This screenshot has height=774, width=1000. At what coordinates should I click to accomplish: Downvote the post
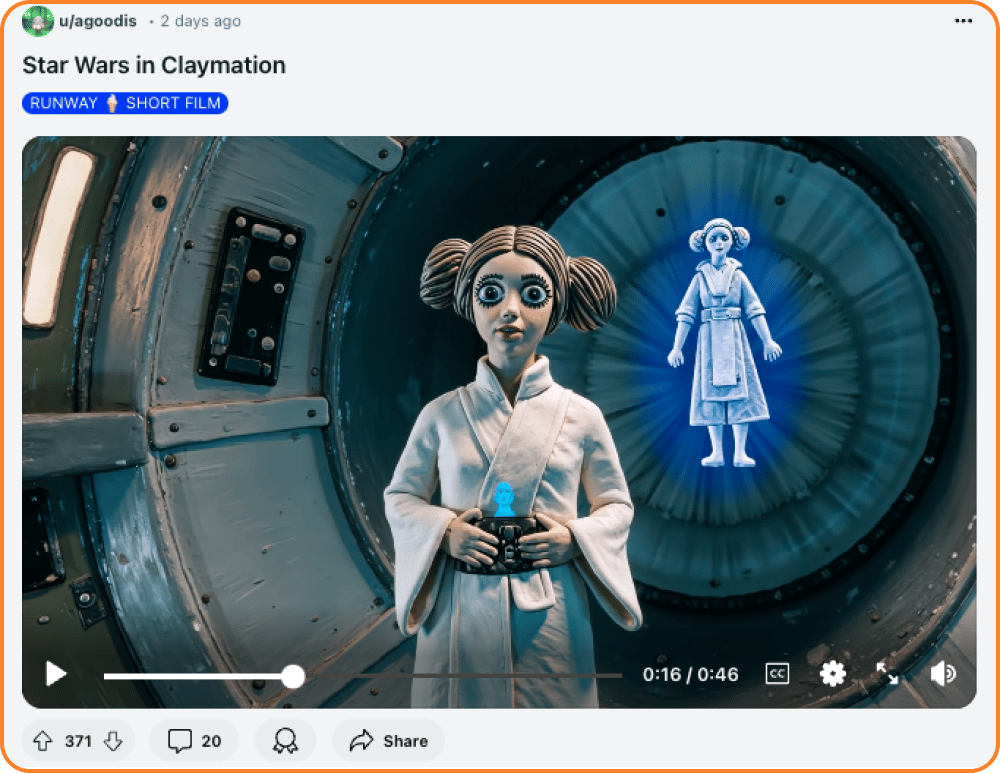114,741
